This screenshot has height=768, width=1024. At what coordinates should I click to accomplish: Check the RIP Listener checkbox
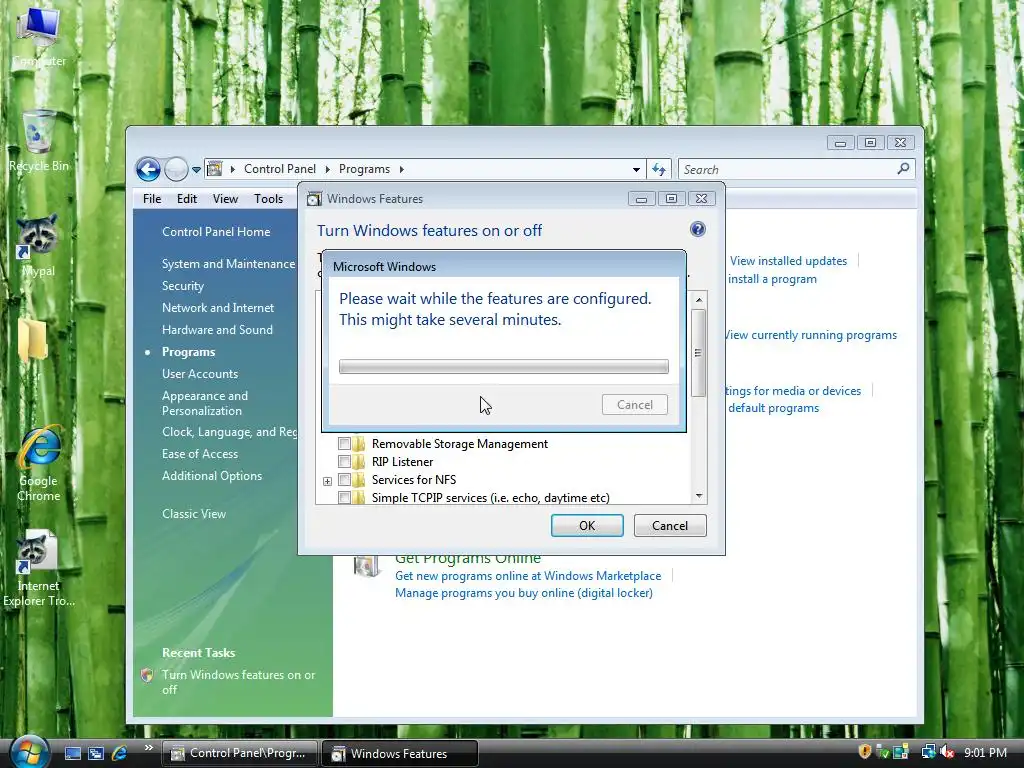(344, 462)
